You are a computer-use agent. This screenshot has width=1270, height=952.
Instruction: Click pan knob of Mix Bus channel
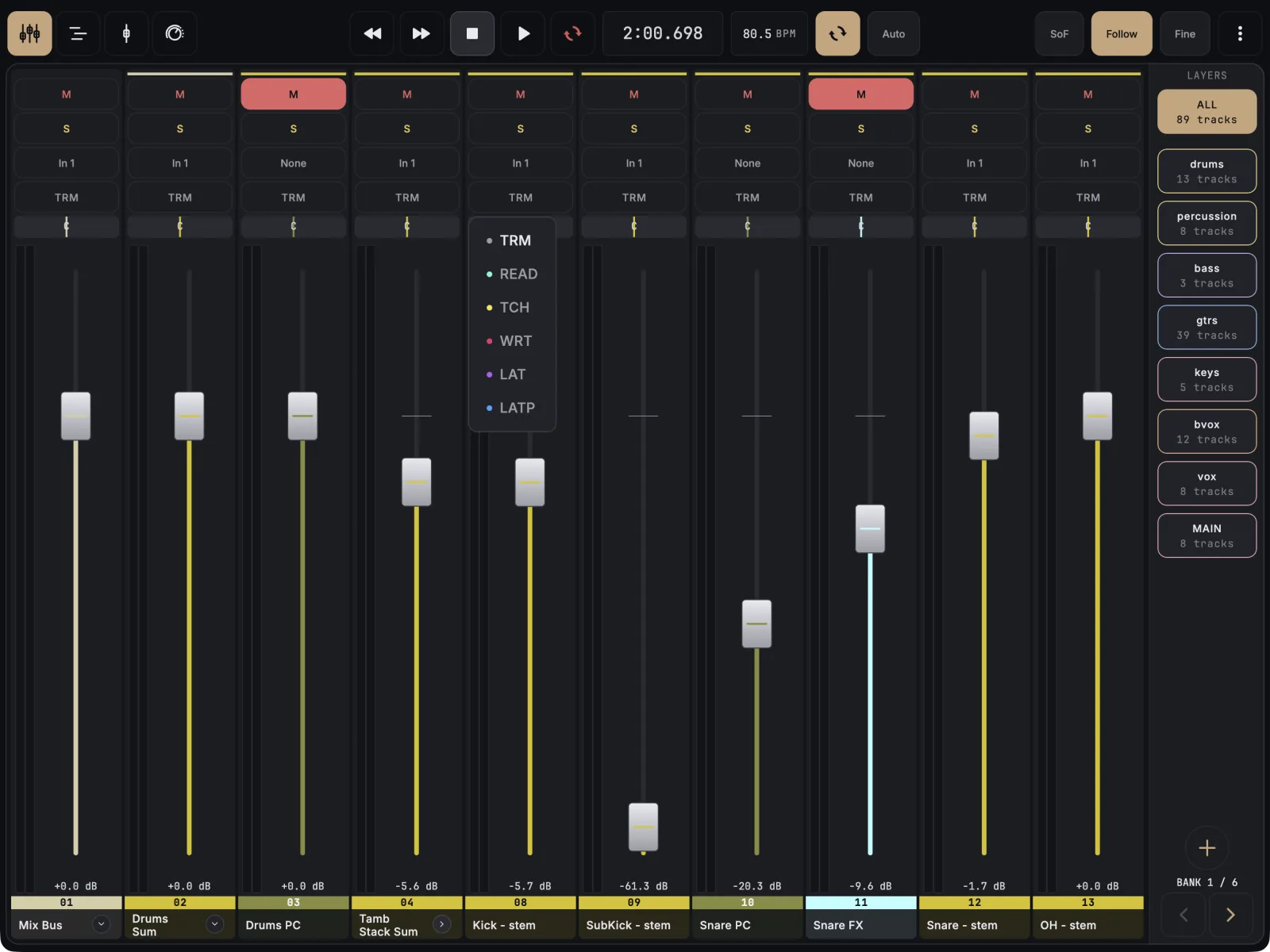click(67, 227)
